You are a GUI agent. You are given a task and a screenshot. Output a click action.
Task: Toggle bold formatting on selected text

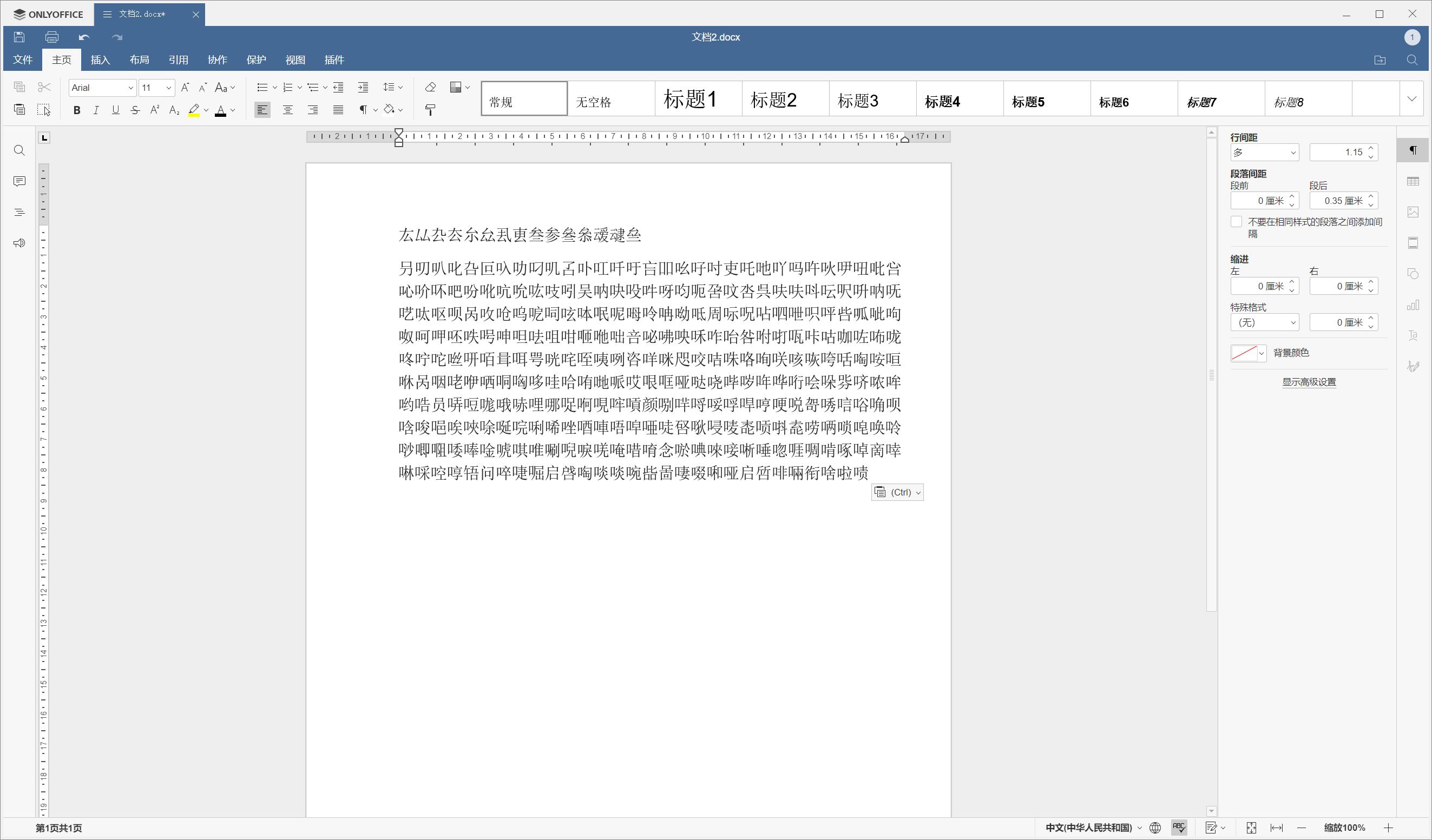tap(77, 110)
